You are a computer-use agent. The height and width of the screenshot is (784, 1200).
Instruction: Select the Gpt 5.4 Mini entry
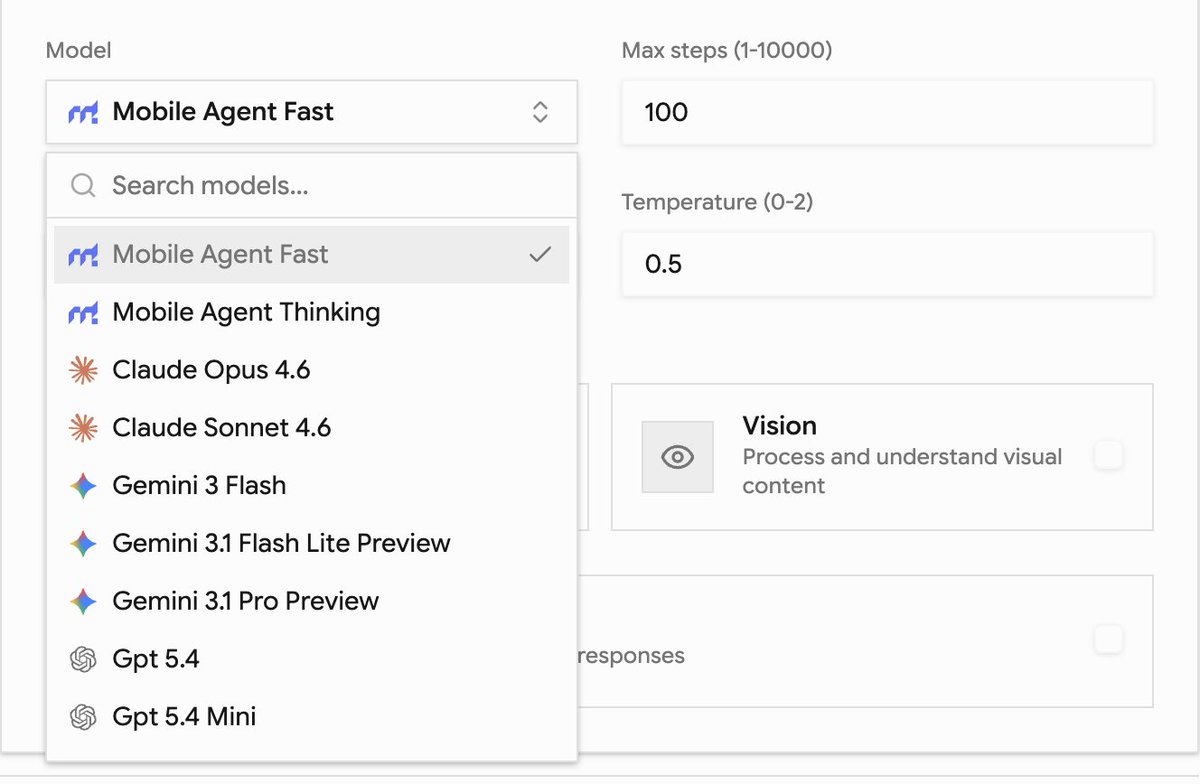click(312, 717)
